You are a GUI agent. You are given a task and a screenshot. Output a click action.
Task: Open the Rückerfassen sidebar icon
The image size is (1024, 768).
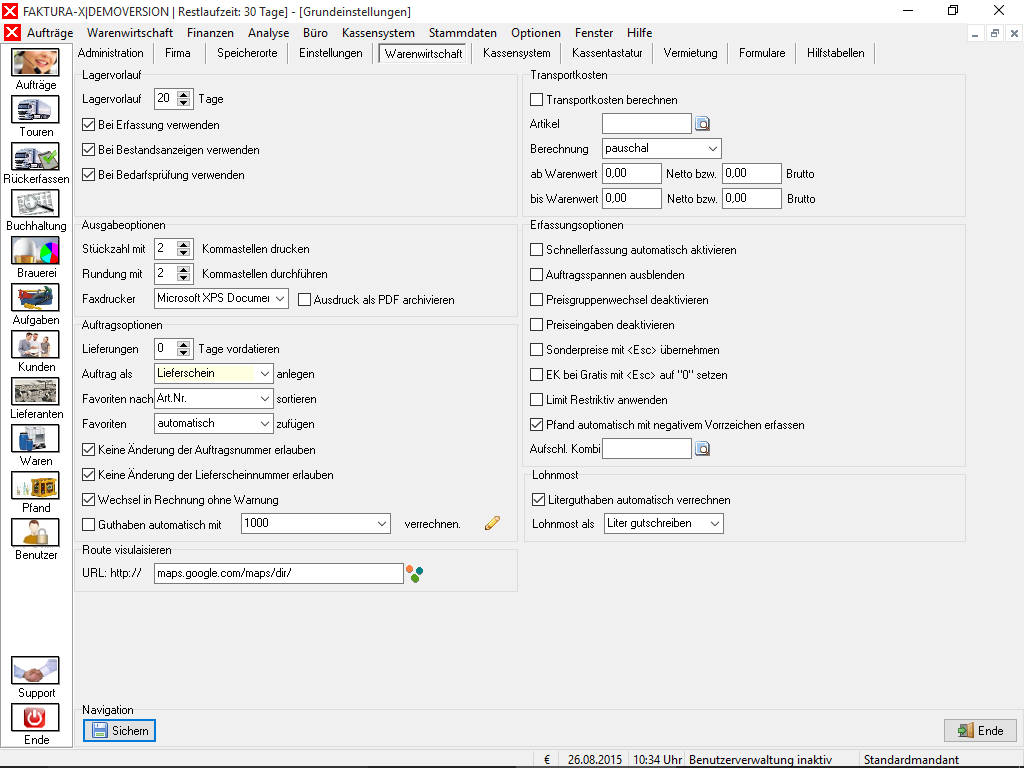pyautogui.click(x=35, y=157)
